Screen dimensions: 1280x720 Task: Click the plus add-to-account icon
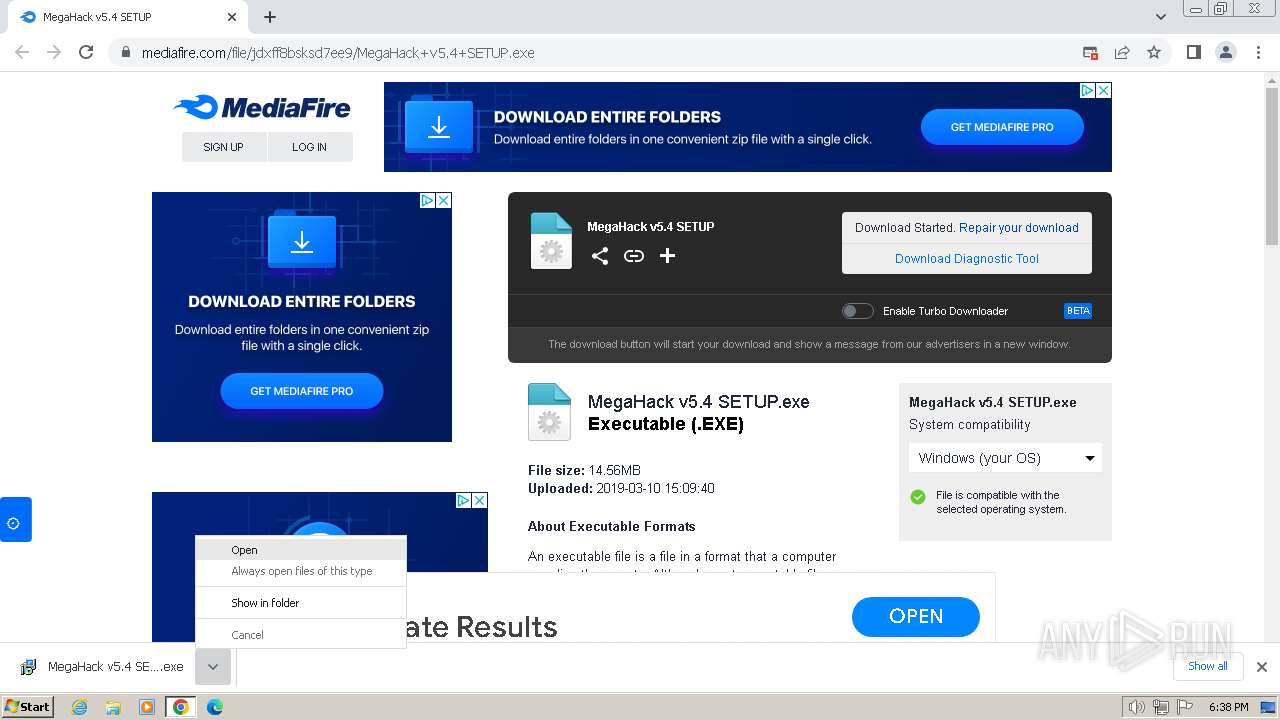pyautogui.click(x=668, y=256)
